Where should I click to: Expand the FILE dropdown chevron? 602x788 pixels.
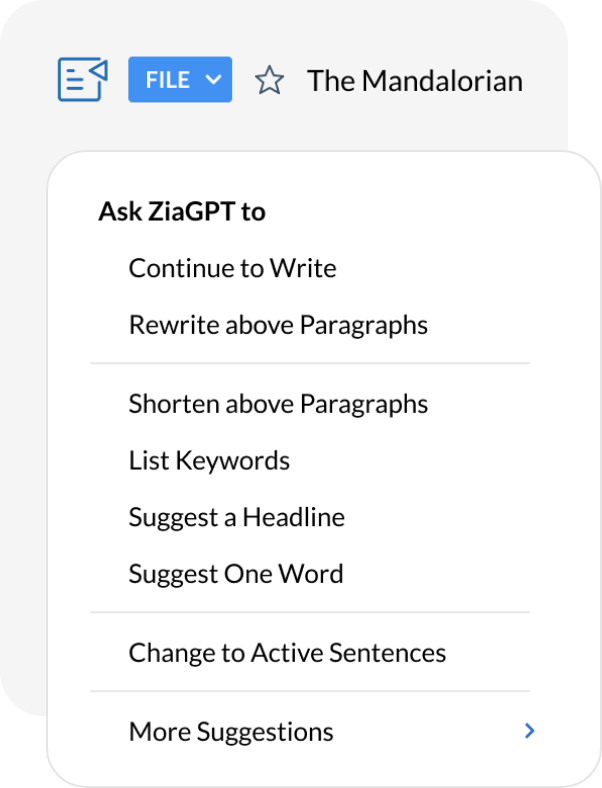[213, 80]
